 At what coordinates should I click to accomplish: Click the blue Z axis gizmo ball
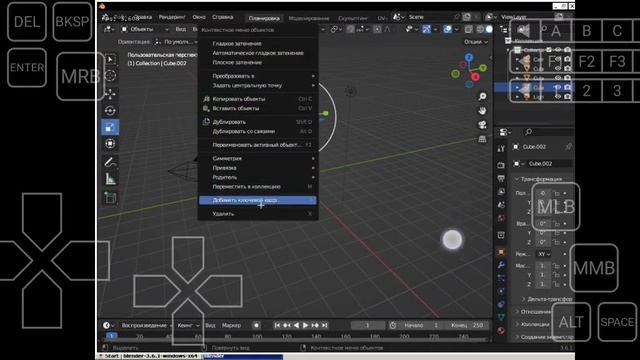coord(469,58)
